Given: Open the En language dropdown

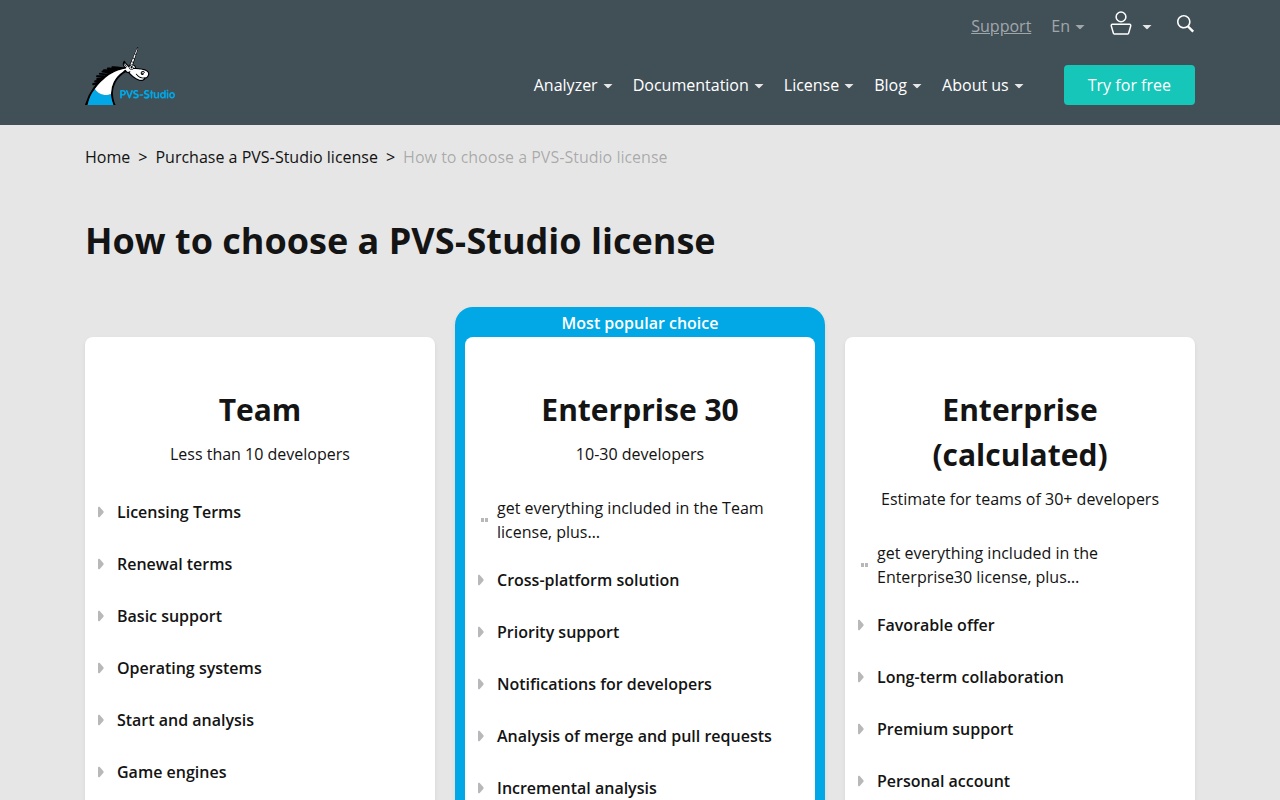Looking at the screenshot, I should point(1067,26).
